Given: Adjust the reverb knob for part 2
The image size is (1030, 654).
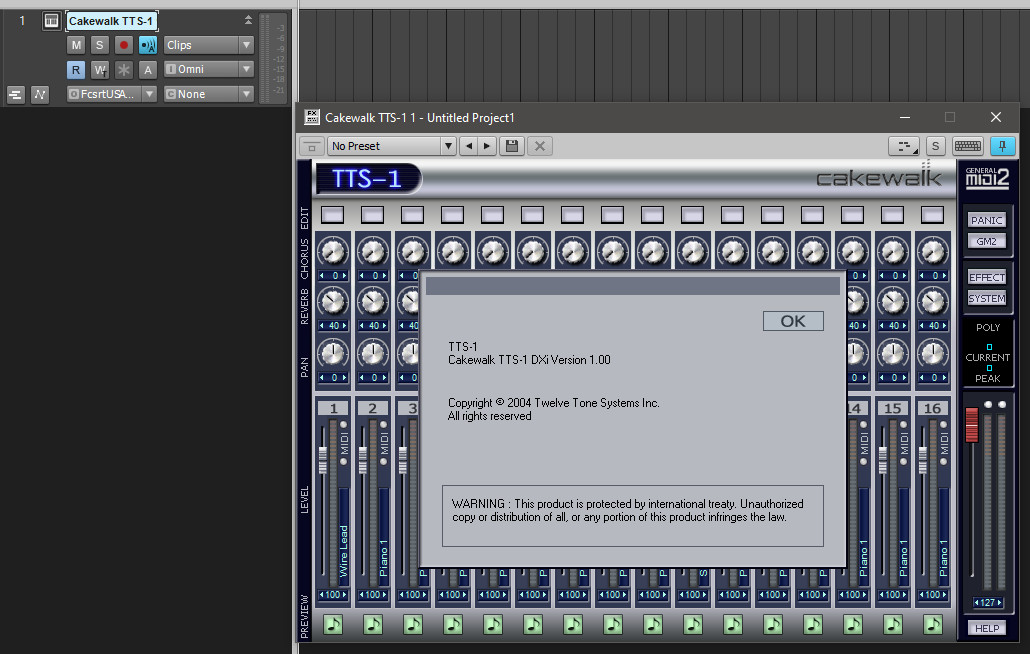Looking at the screenshot, I should coord(373,302).
